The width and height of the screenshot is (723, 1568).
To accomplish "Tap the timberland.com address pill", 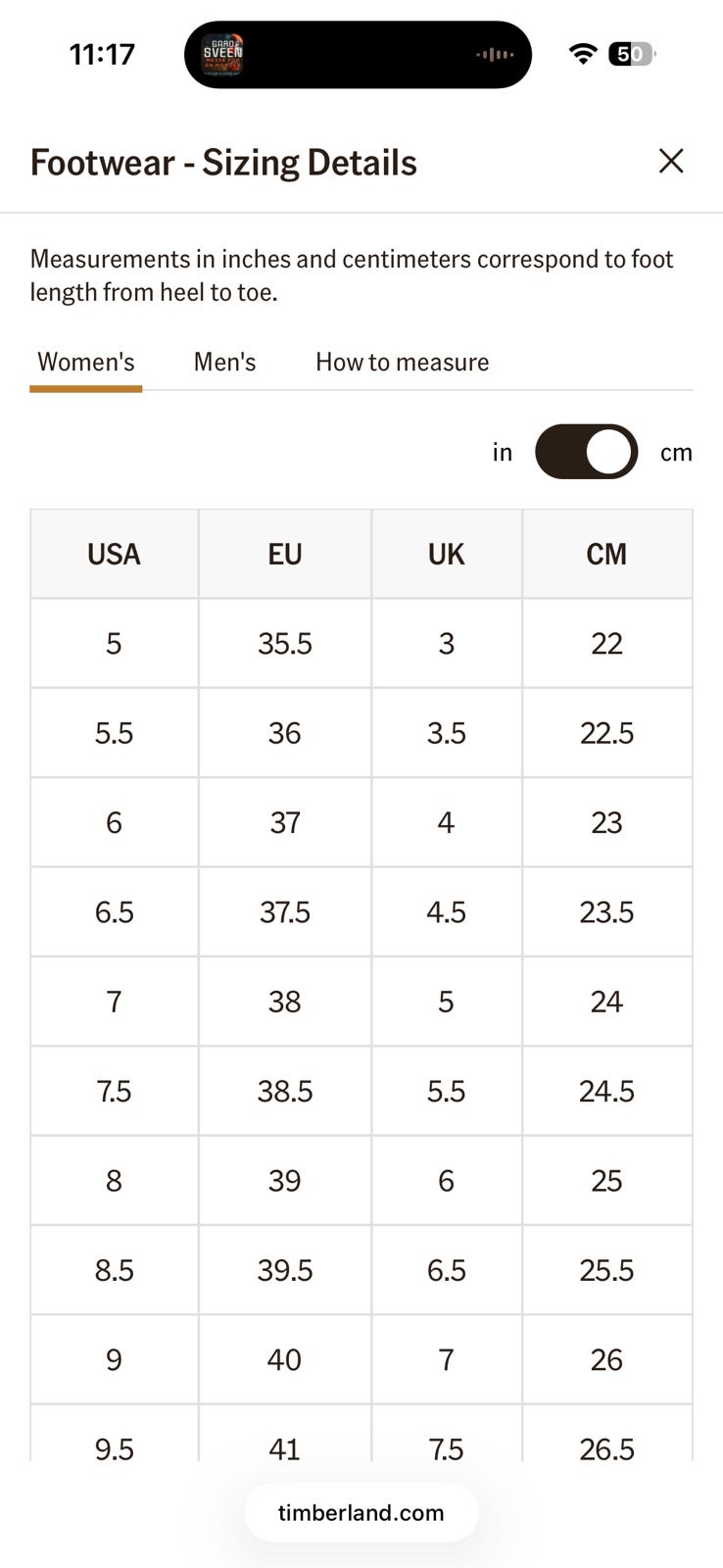I will (361, 1512).
